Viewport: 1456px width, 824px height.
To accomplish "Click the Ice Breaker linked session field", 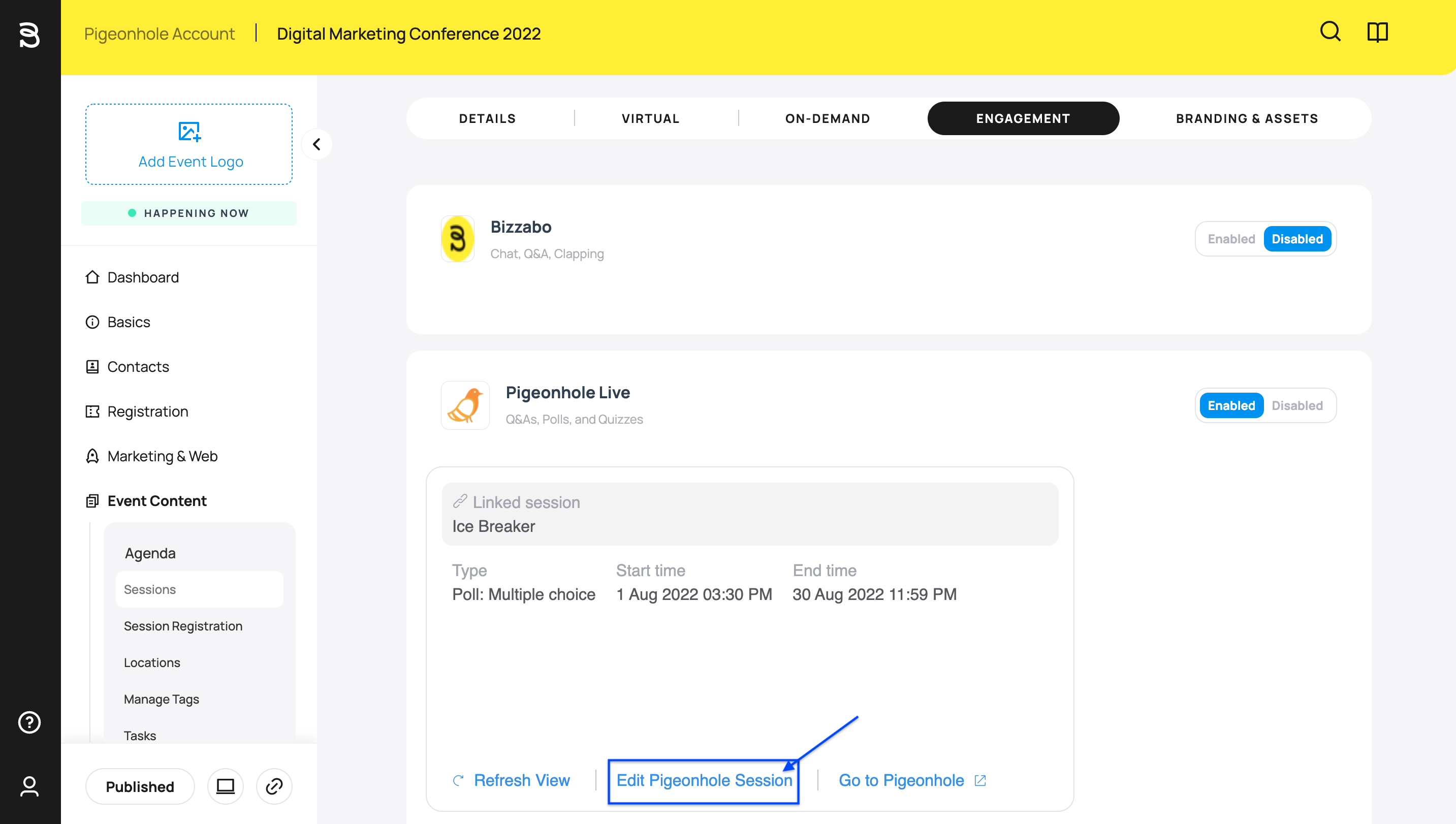I will pyautogui.click(x=750, y=514).
